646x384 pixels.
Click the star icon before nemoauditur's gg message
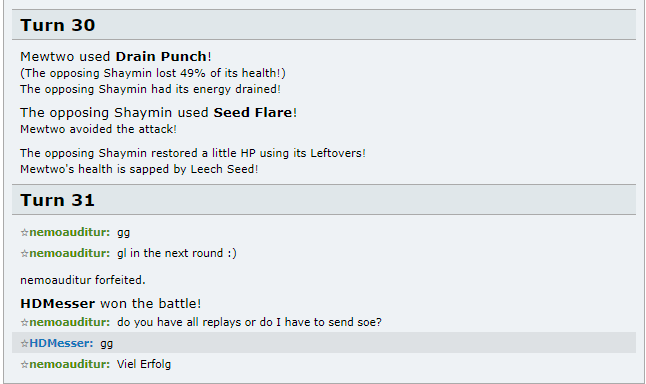click(24, 233)
